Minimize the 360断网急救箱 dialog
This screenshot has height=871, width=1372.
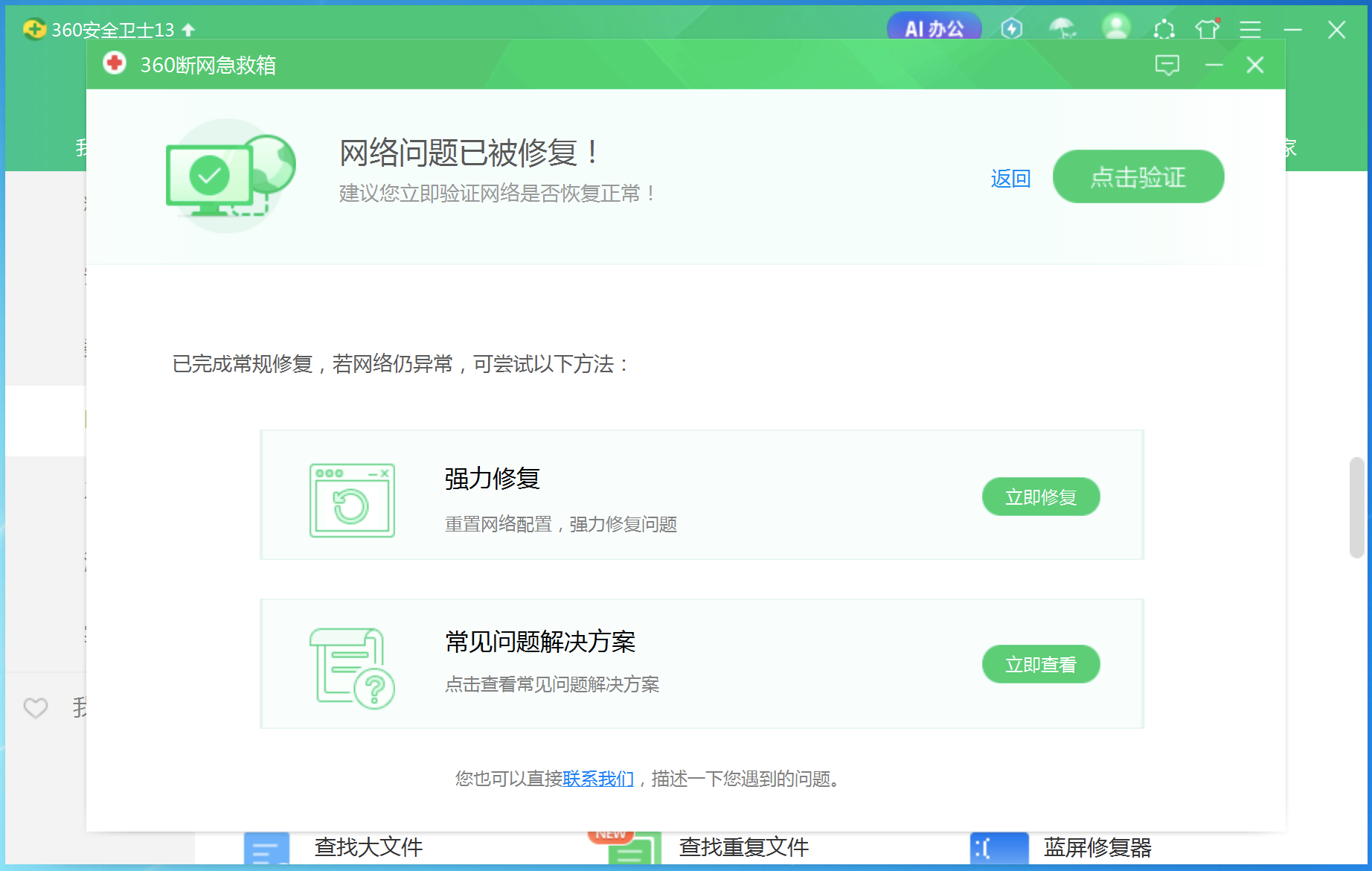click(1214, 65)
